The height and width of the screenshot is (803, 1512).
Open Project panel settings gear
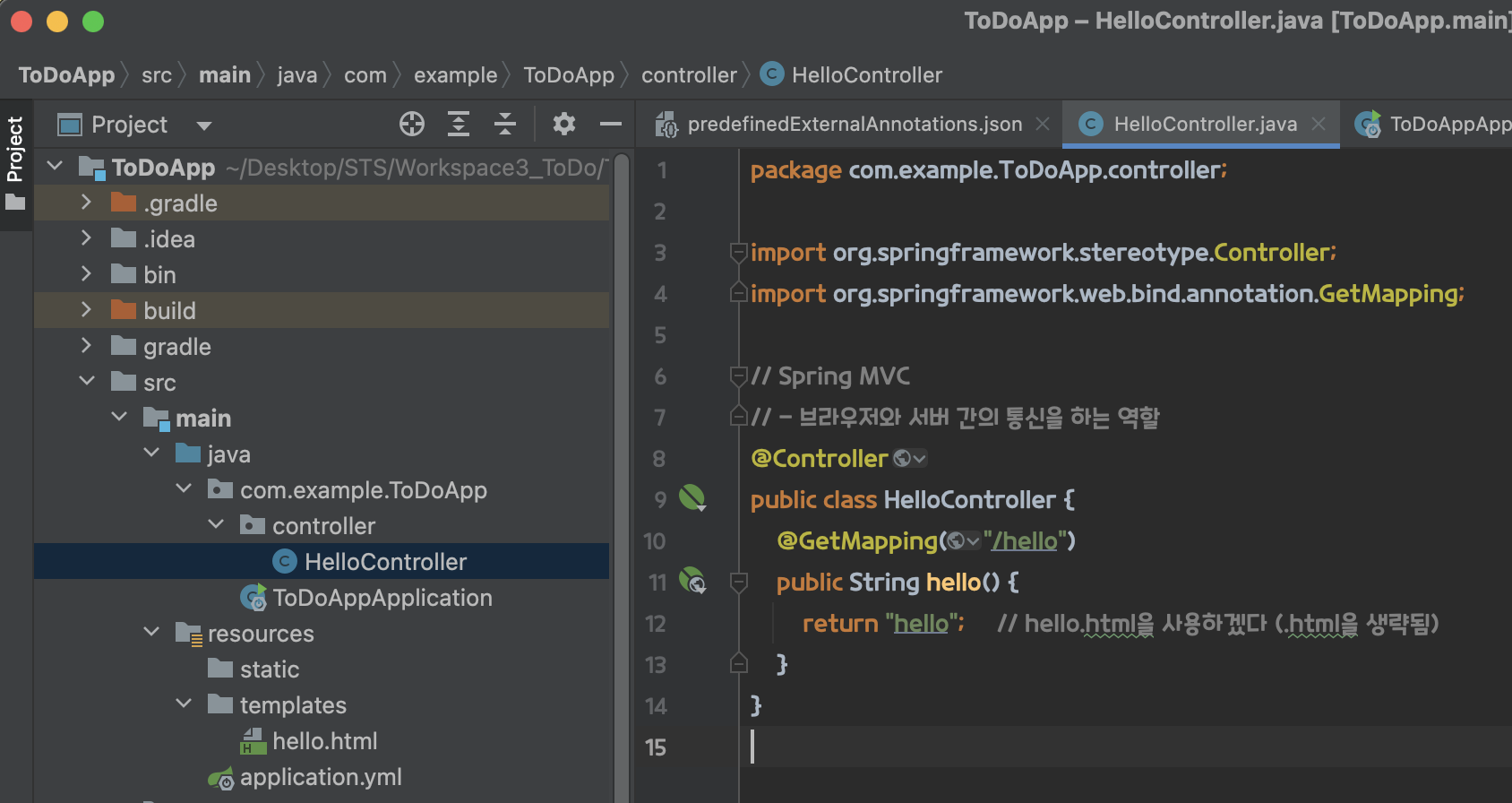click(564, 124)
